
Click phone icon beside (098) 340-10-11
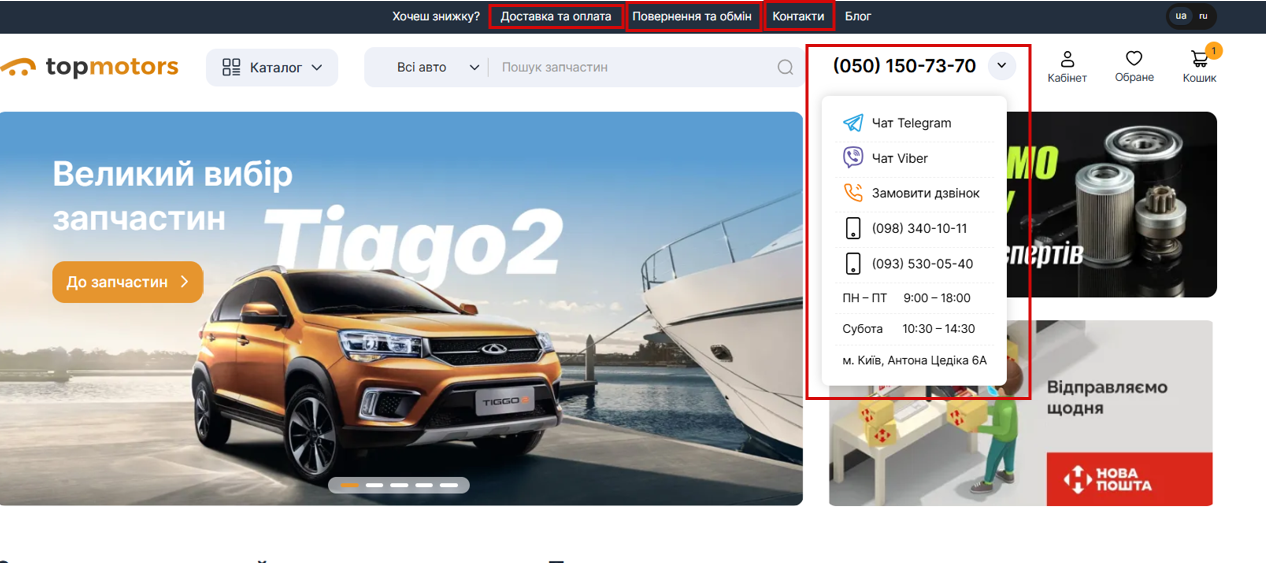click(x=853, y=228)
